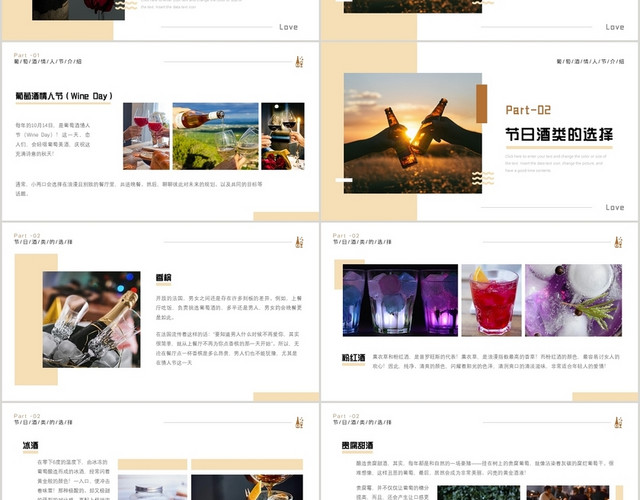Click Part -02 label on the 贵腐甜酒 slide
This screenshot has height=500, width=640.
[x=346, y=416]
